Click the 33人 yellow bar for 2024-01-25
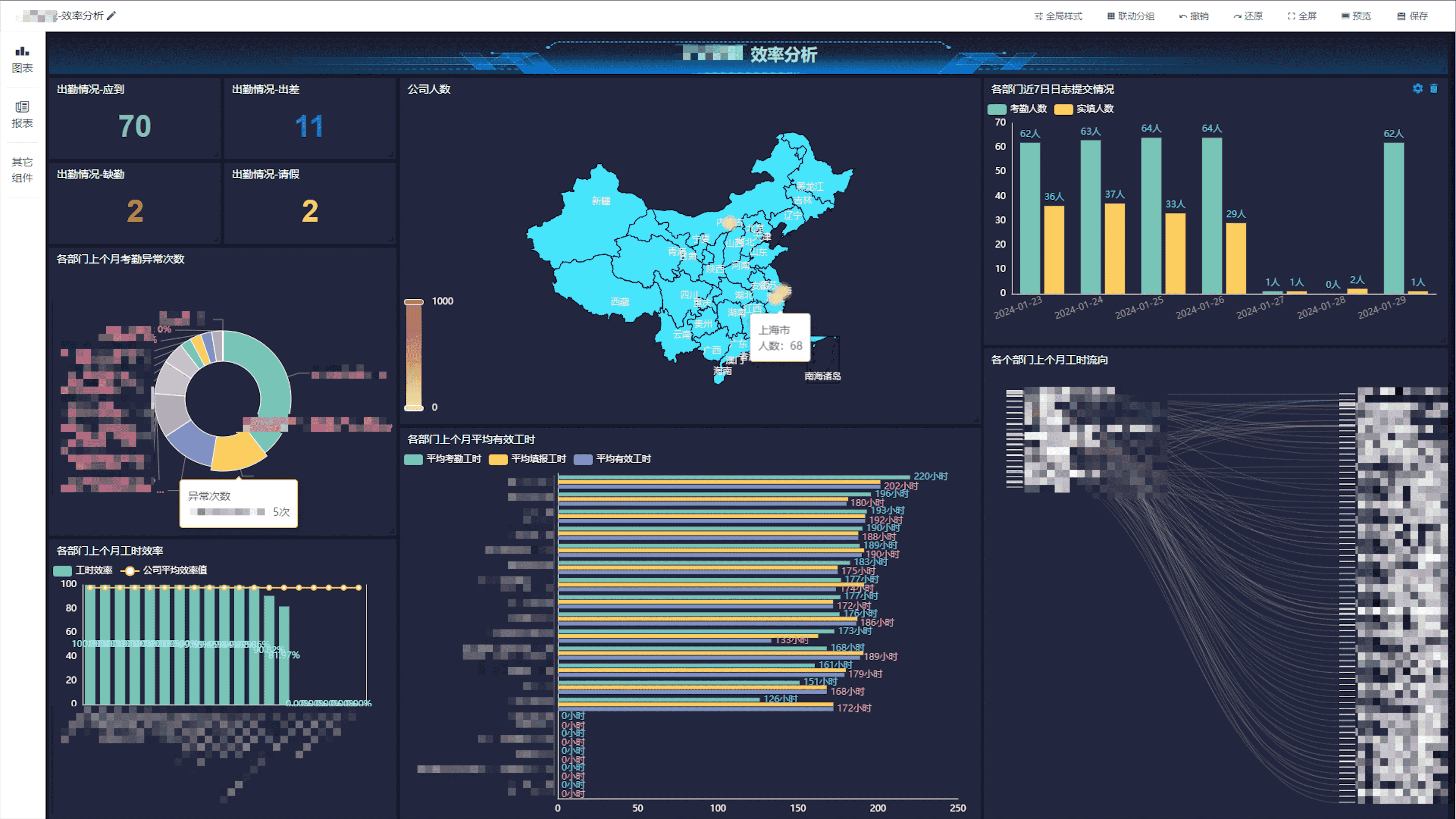The image size is (1456, 819). (x=1175, y=254)
